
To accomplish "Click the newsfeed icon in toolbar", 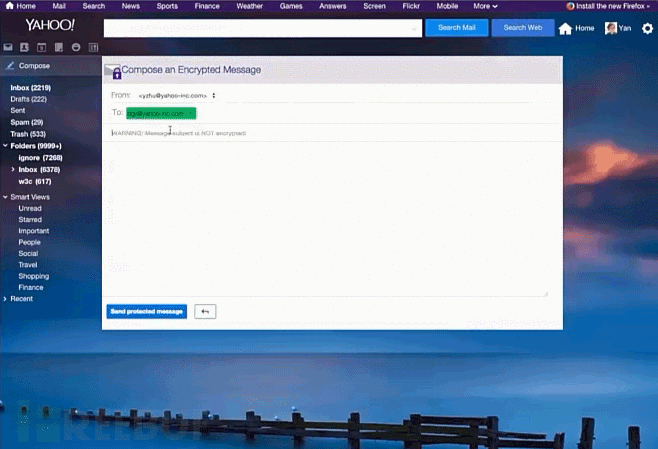I will click(93, 47).
